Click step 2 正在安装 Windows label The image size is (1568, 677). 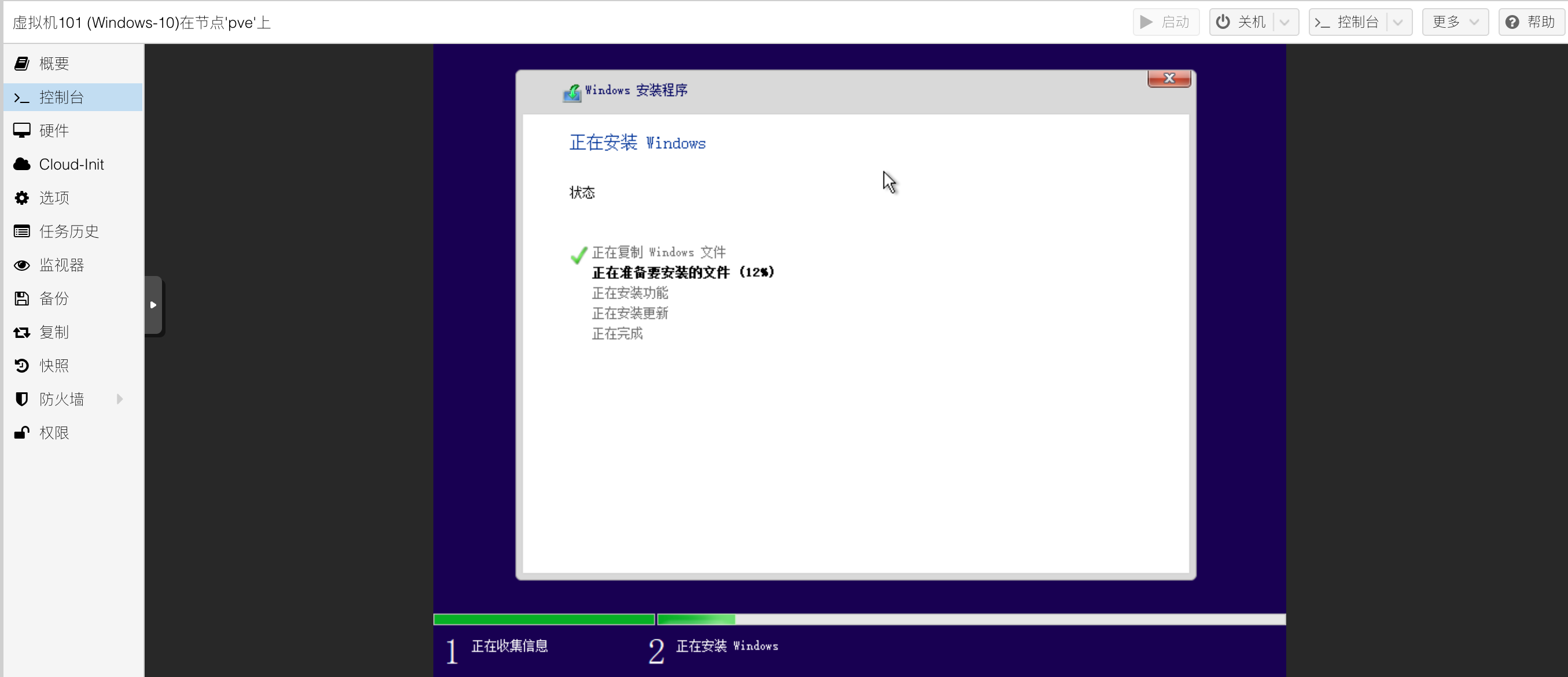(727, 646)
